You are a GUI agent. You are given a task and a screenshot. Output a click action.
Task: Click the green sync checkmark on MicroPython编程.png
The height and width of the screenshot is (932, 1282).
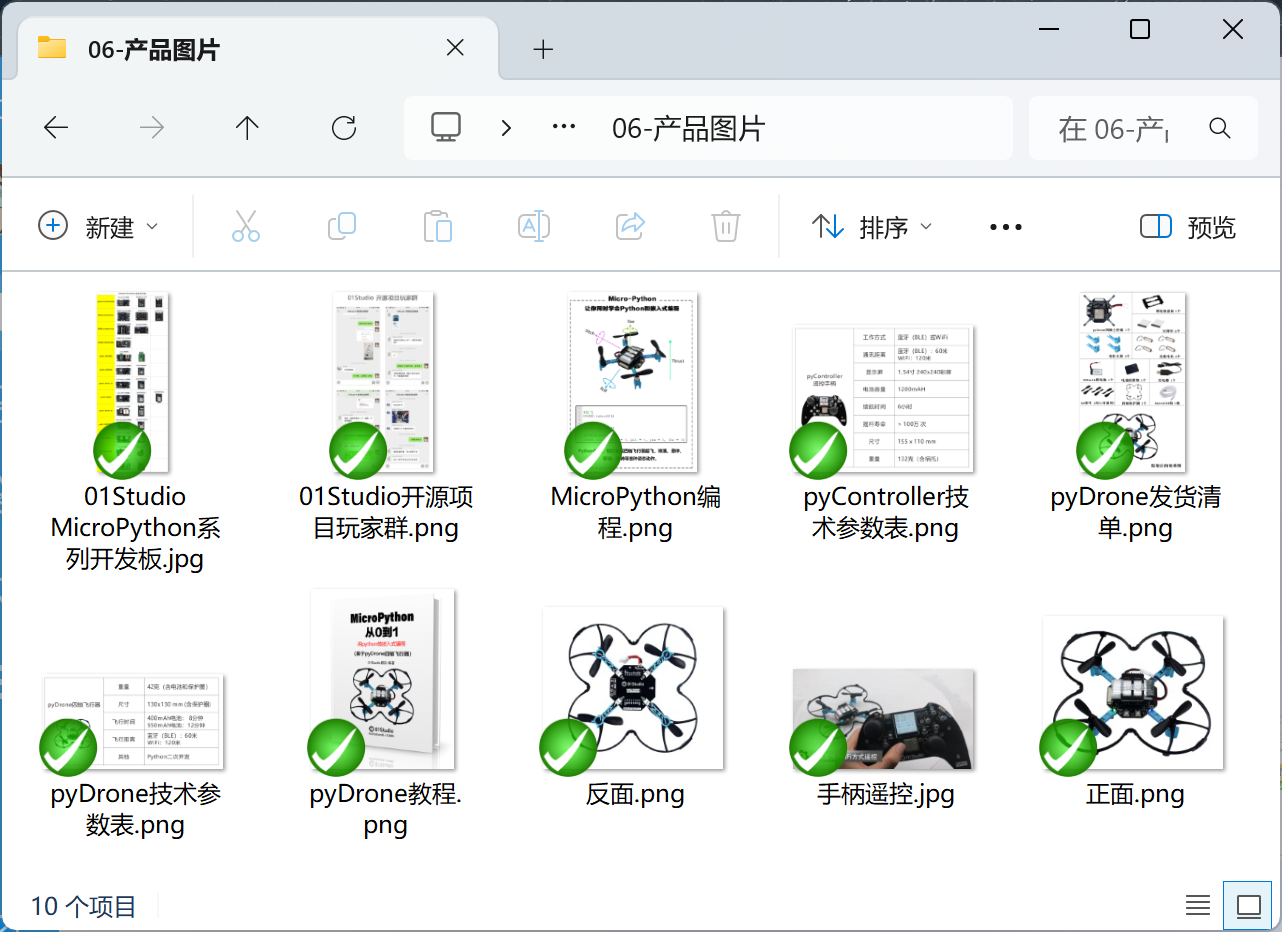tap(593, 450)
